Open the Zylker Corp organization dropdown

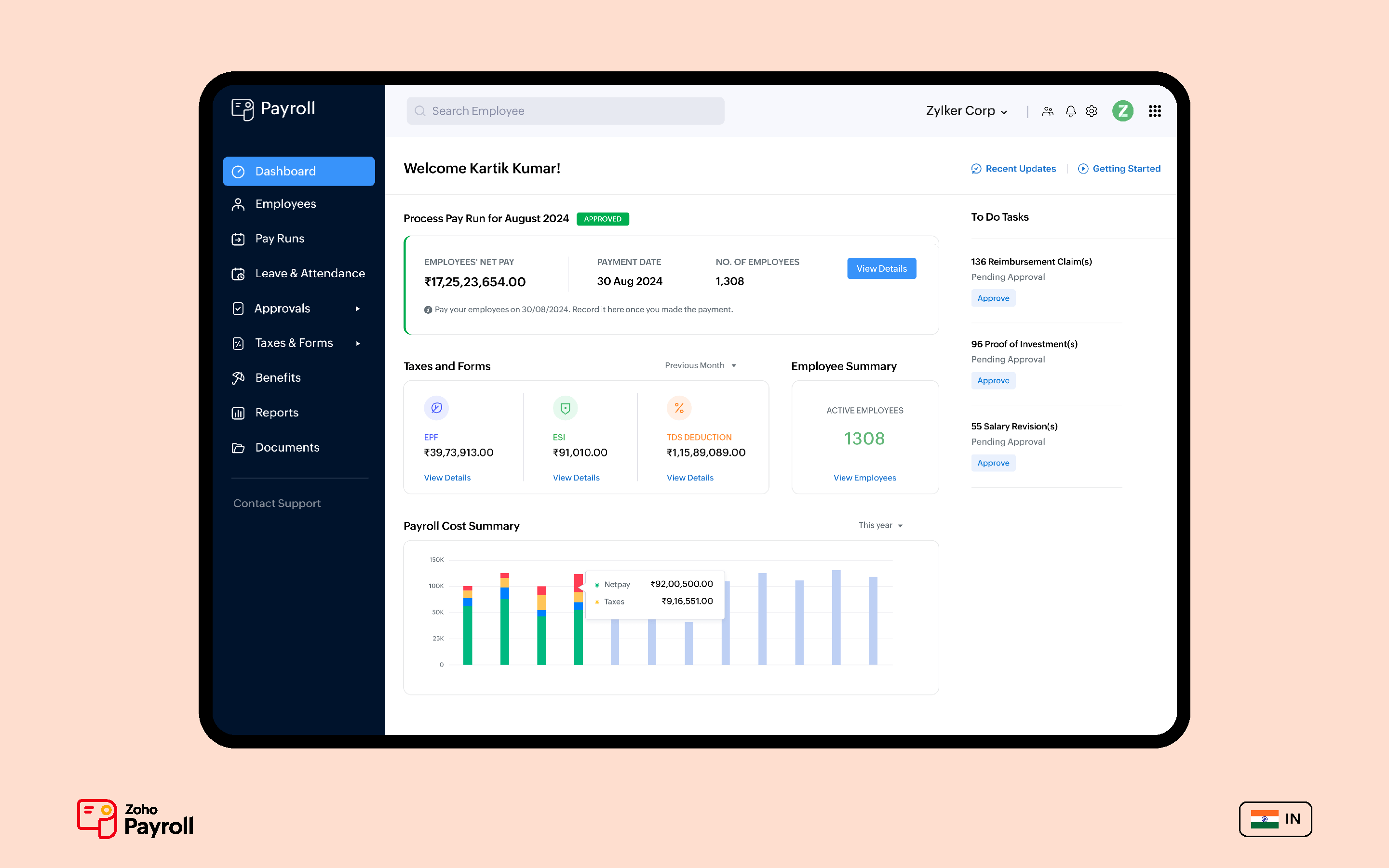pyautogui.click(x=966, y=111)
